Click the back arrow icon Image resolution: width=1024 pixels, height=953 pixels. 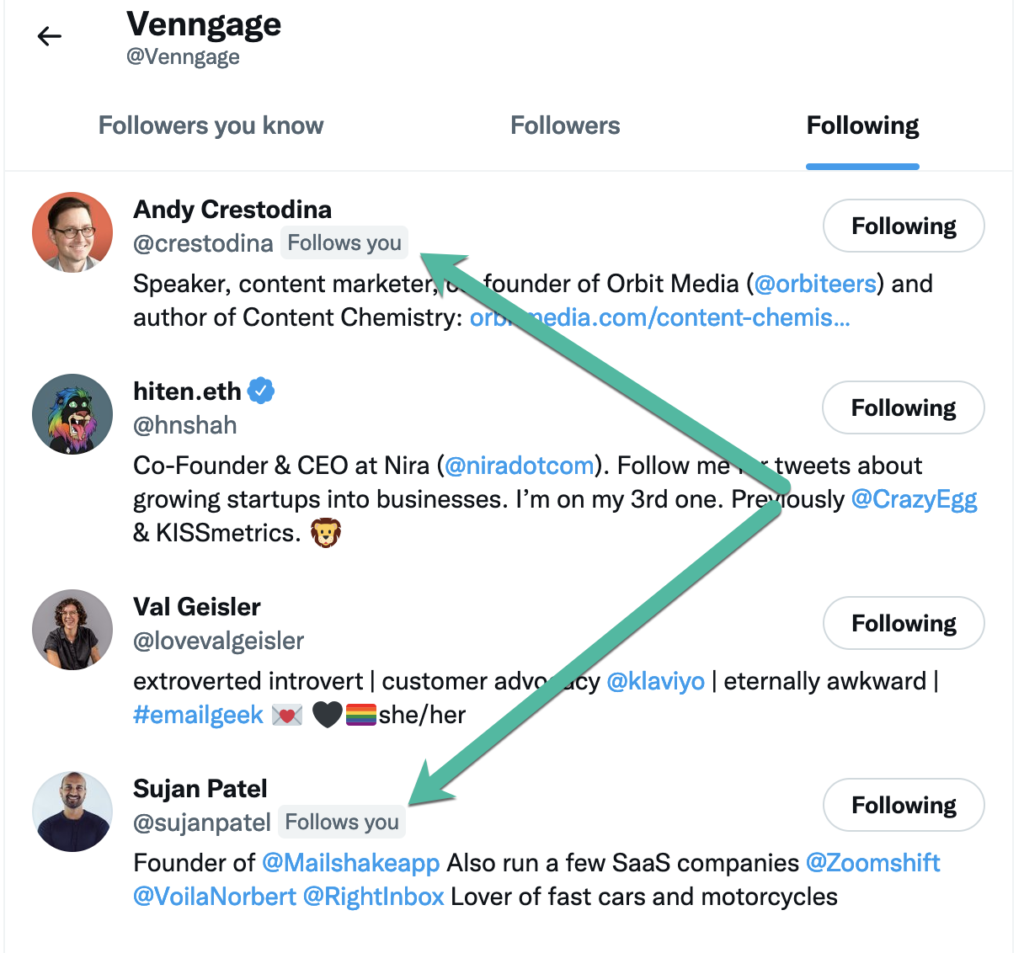point(49,37)
